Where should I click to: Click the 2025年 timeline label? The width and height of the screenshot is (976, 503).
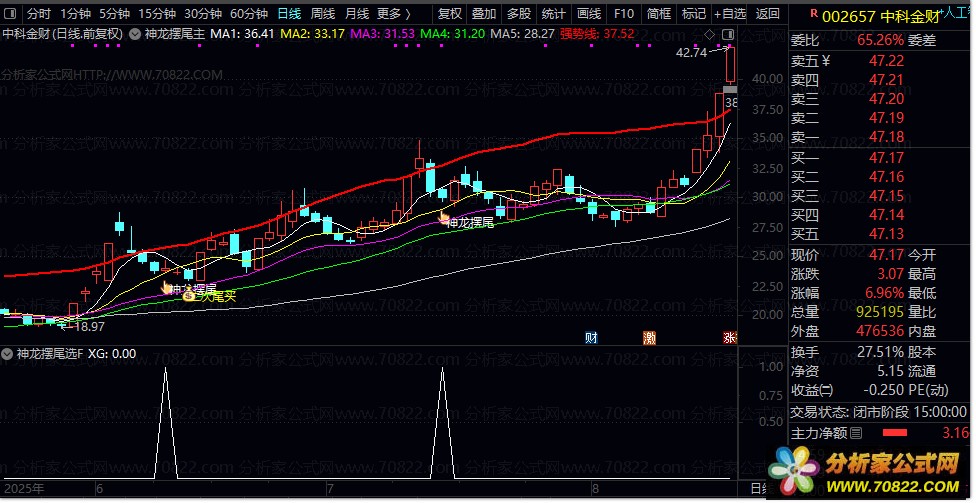[24, 489]
